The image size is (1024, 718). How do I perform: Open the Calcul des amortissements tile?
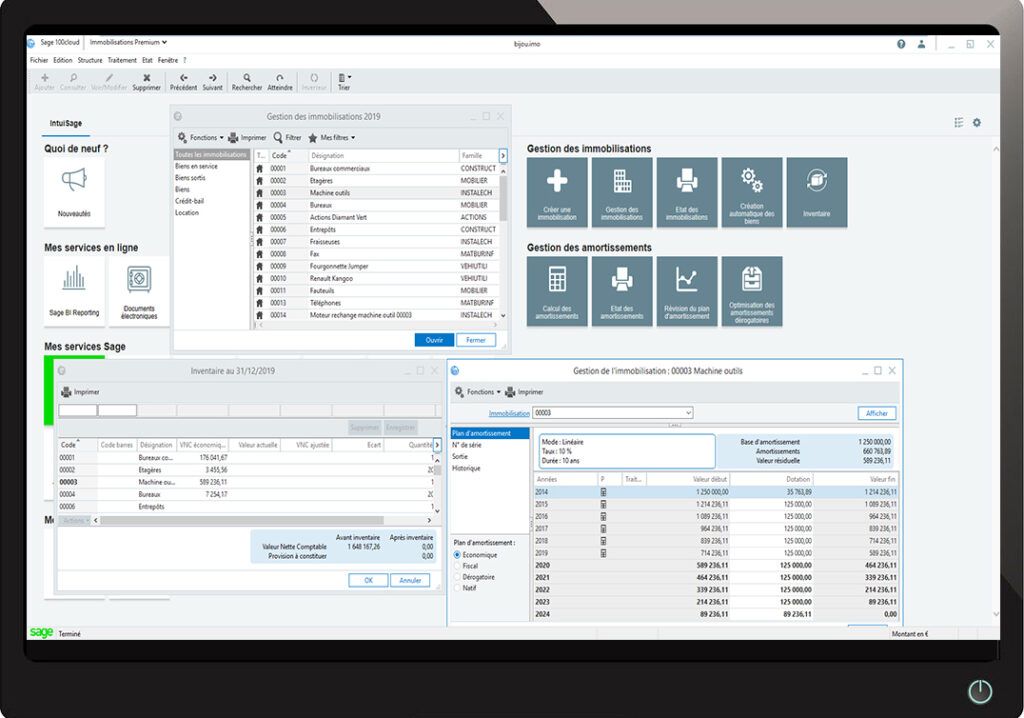click(x=557, y=290)
